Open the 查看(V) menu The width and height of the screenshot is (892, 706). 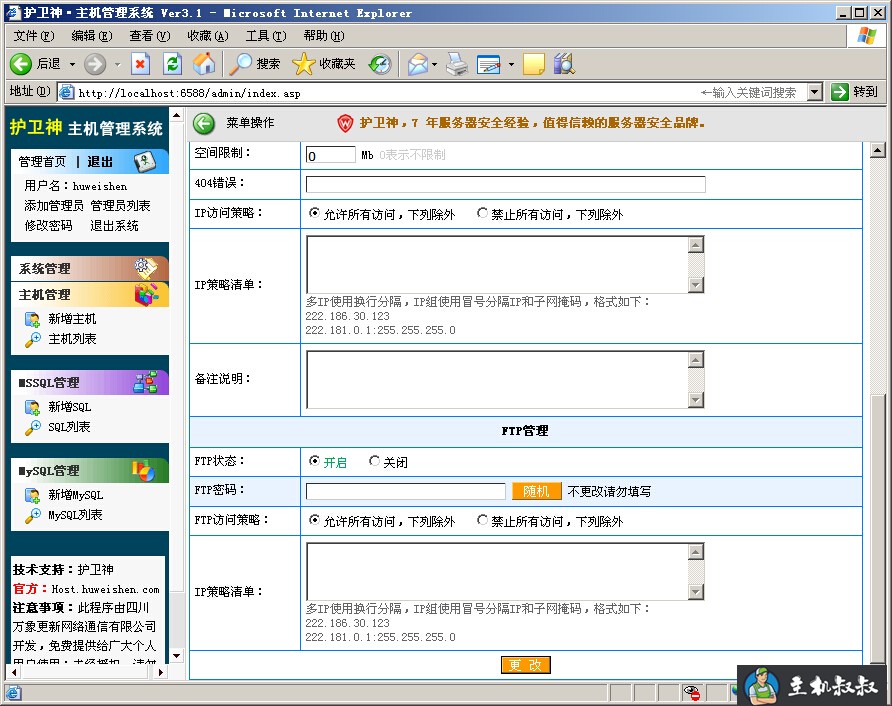[150, 36]
